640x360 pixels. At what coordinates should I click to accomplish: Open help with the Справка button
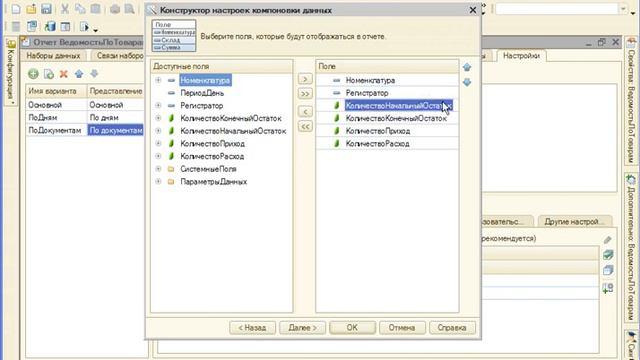pos(452,328)
